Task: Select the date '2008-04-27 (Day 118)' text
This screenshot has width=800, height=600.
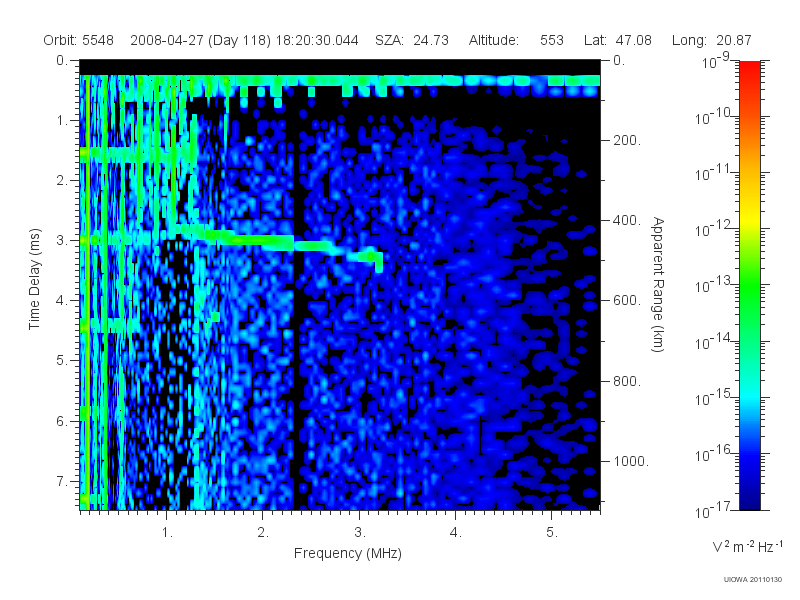Action: pyautogui.click(x=200, y=40)
